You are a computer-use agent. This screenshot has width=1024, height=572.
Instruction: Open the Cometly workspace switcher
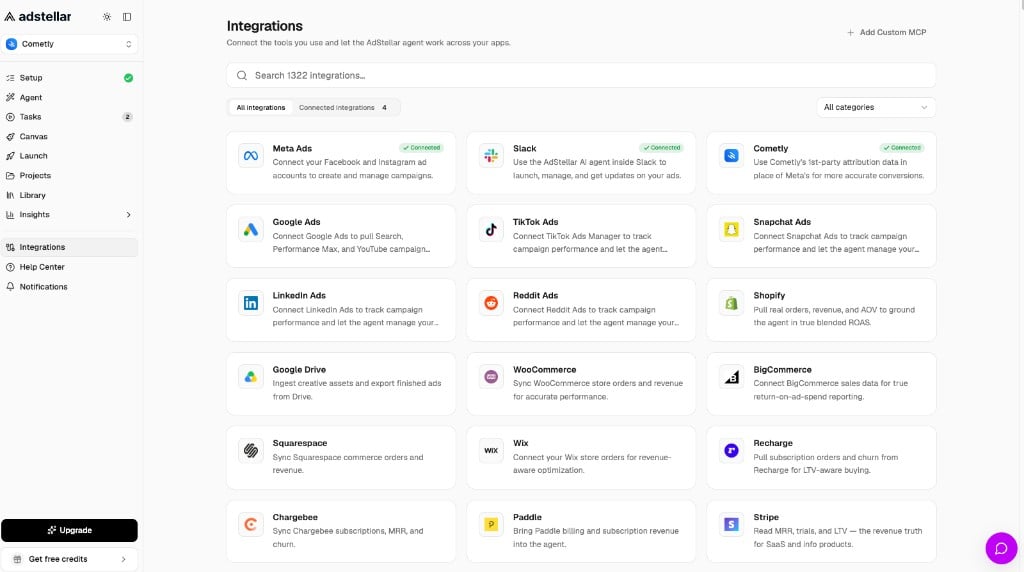pos(69,44)
